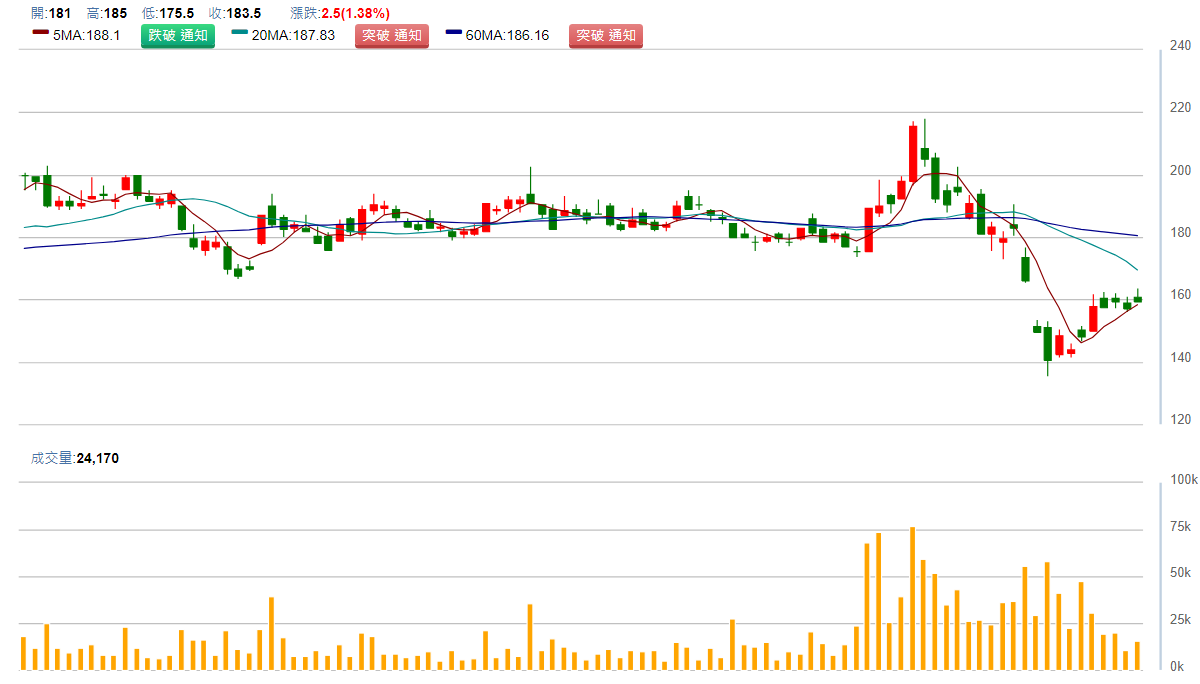Click the dark red 5MA legend marker
Screen dimensions: 1200x684
coord(41,33)
